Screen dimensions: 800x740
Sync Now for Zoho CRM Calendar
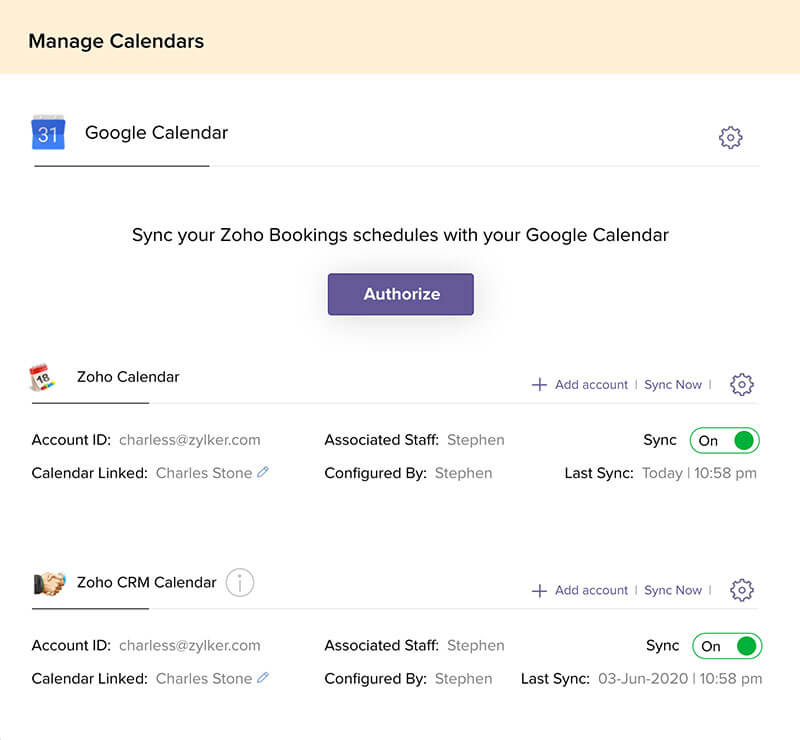[x=673, y=590]
